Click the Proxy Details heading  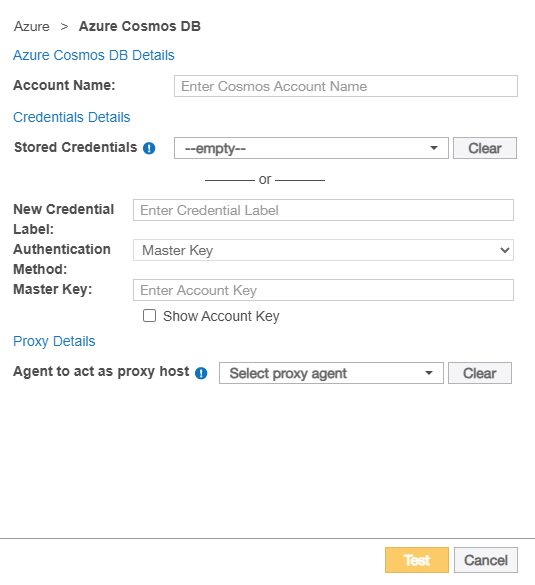pyautogui.click(x=54, y=341)
